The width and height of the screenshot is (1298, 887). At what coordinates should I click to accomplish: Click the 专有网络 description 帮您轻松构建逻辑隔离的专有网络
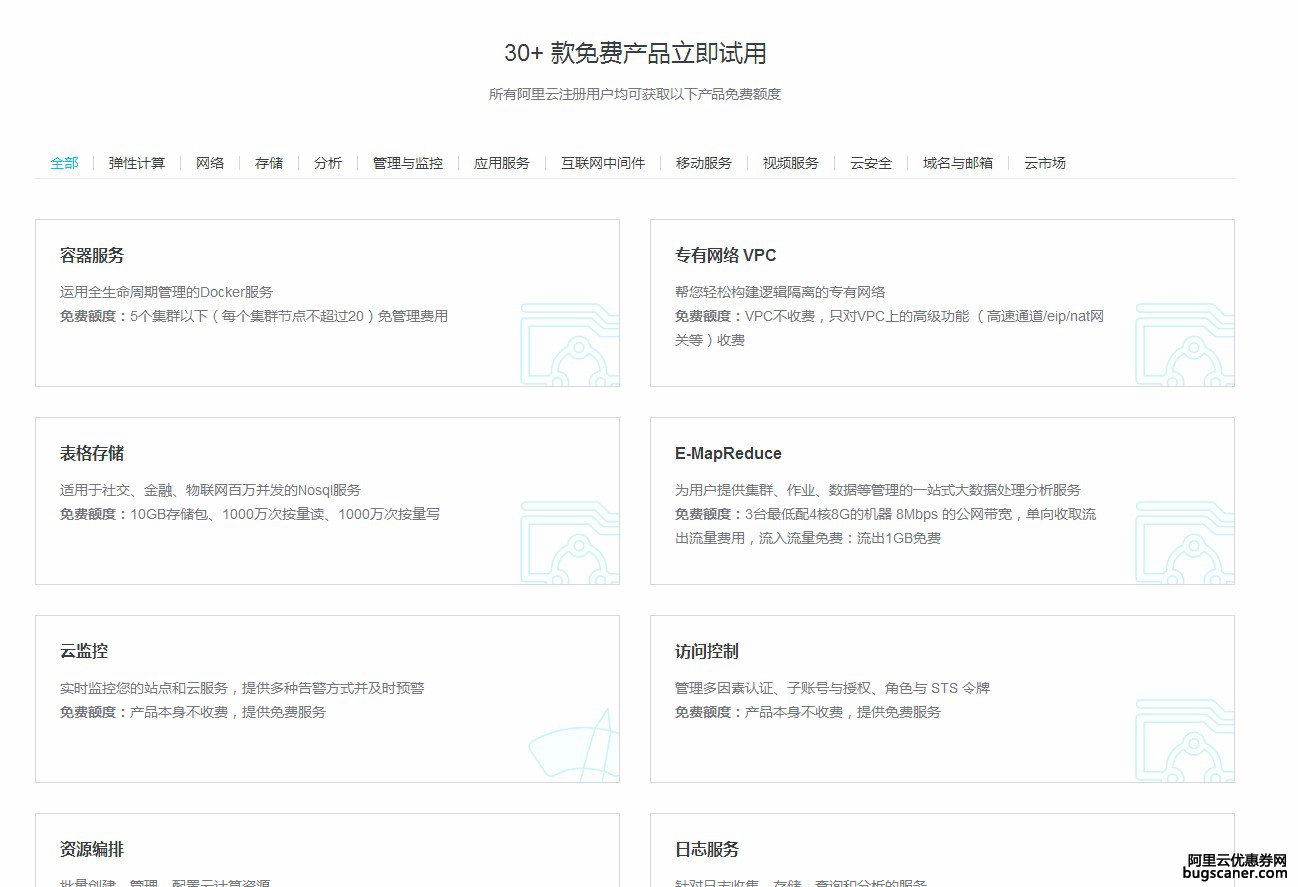pyautogui.click(x=780, y=292)
